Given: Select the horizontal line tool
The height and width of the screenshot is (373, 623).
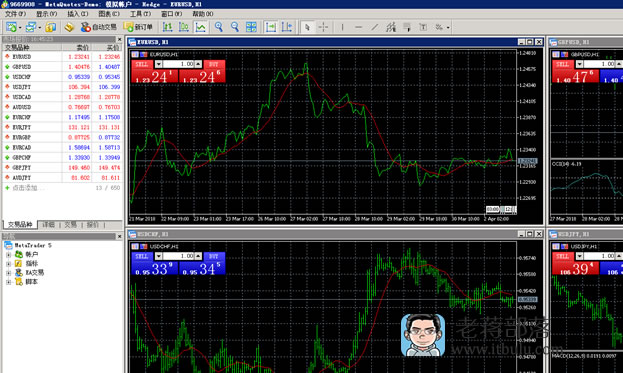Looking at the screenshot, I should coord(358,27).
